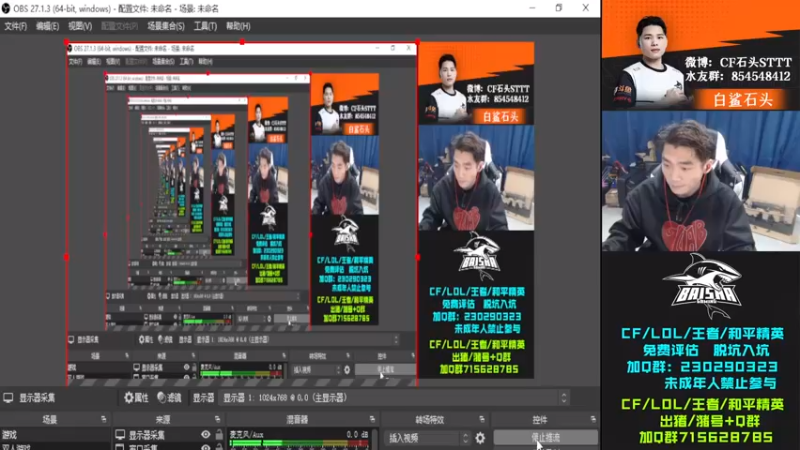
Task: Click the 滤镜 filters button
Action: 169,397
